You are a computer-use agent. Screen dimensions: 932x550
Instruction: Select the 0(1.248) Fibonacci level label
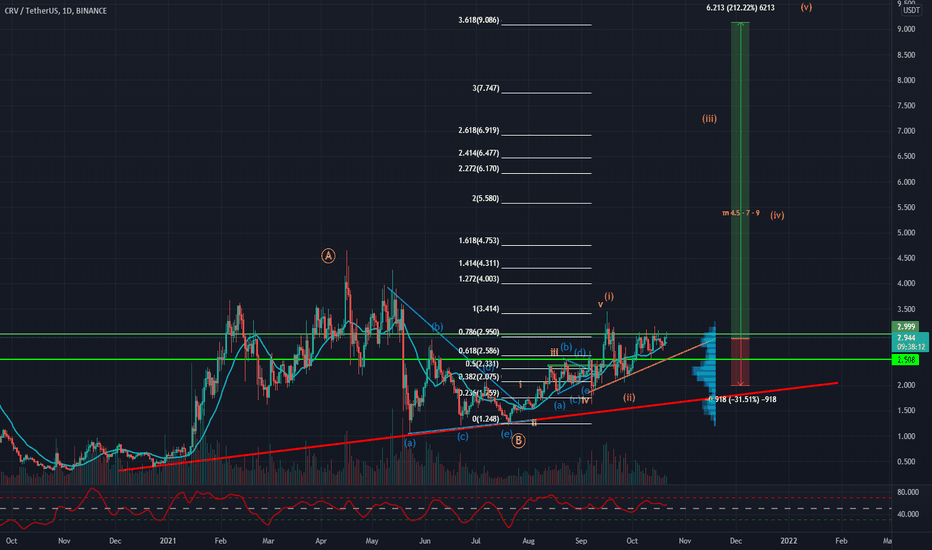(x=486, y=419)
